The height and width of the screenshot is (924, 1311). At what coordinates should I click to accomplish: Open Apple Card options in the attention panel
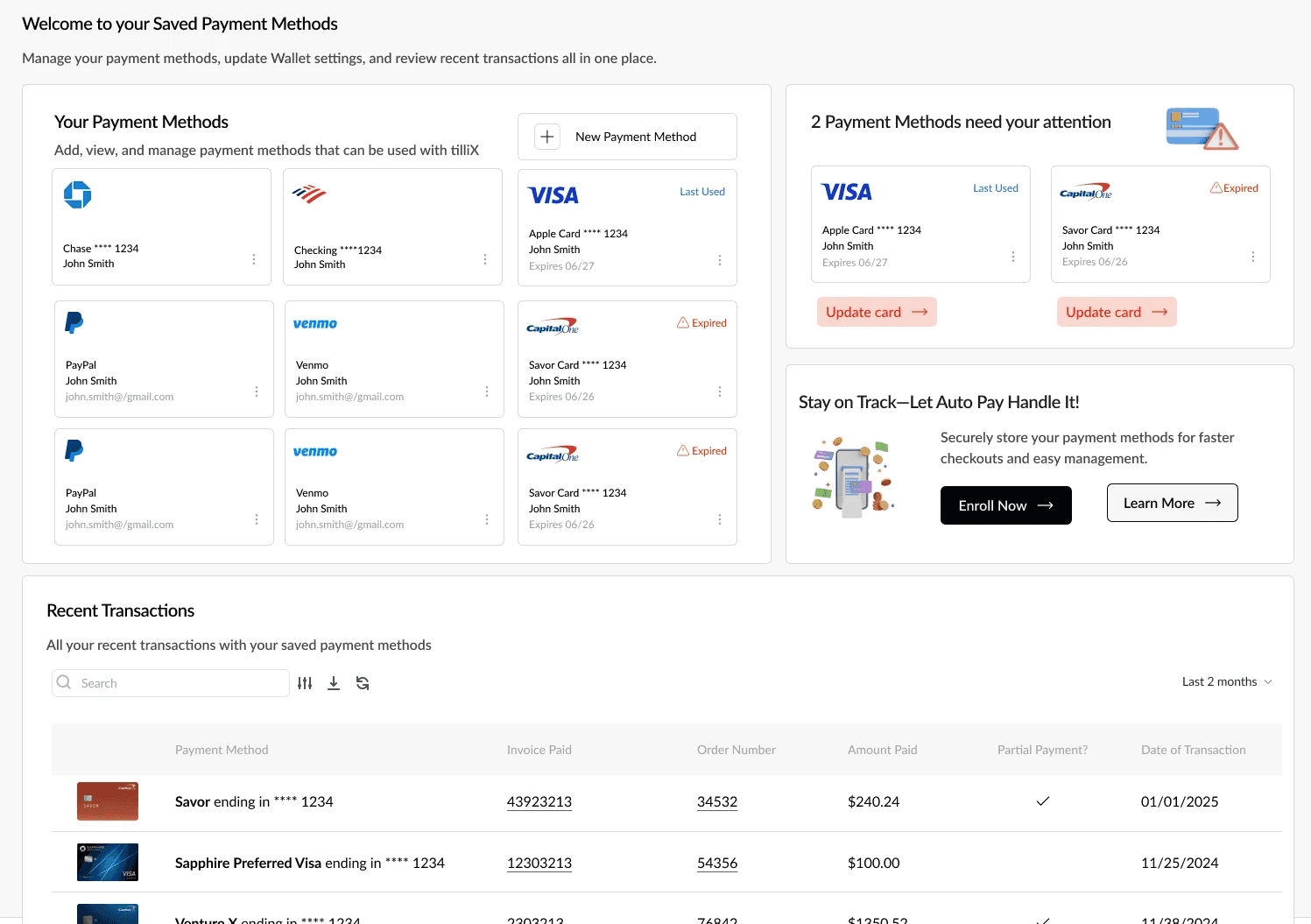[1013, 257]
